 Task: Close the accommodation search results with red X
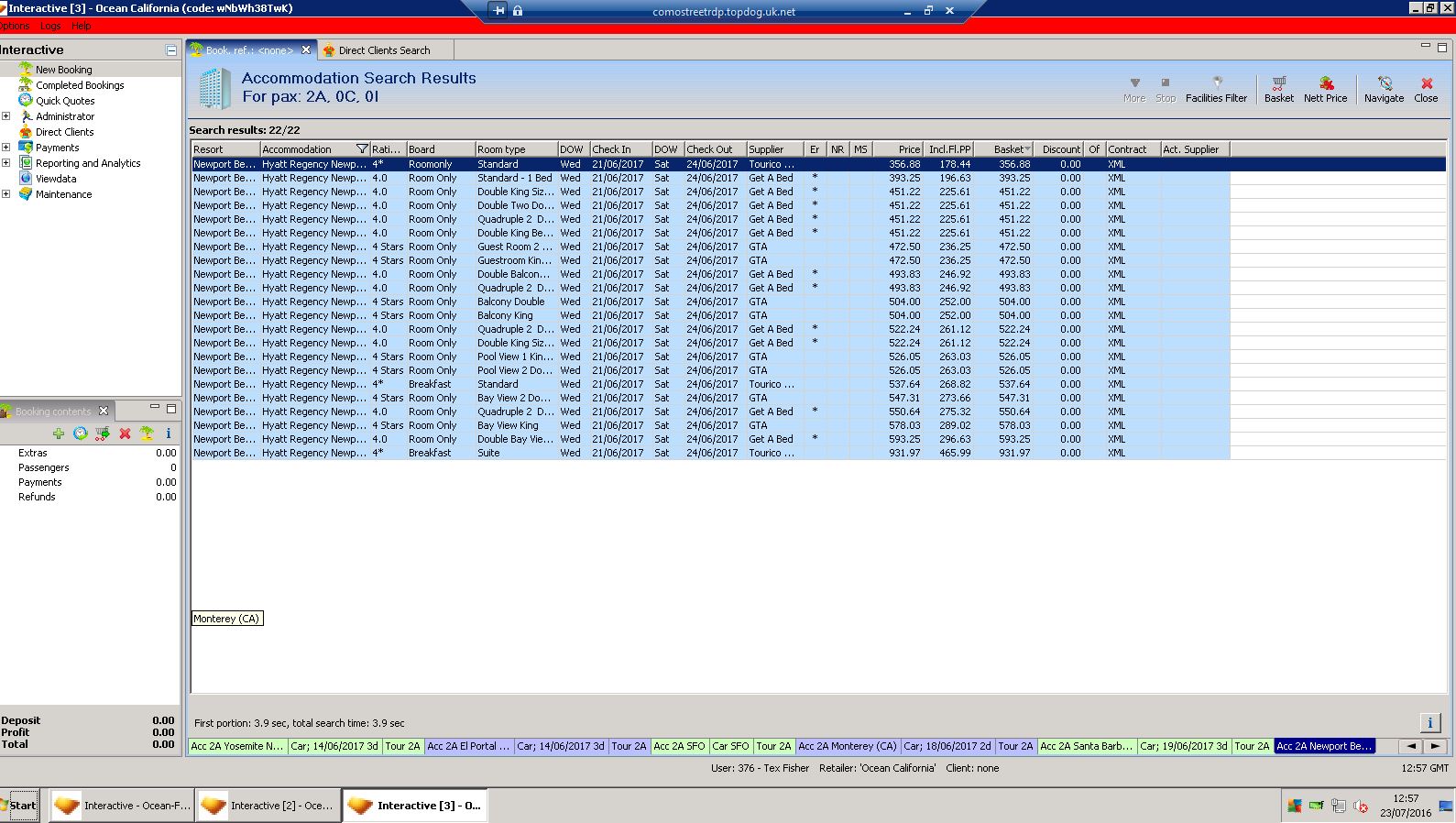[x=1426, y=89]
